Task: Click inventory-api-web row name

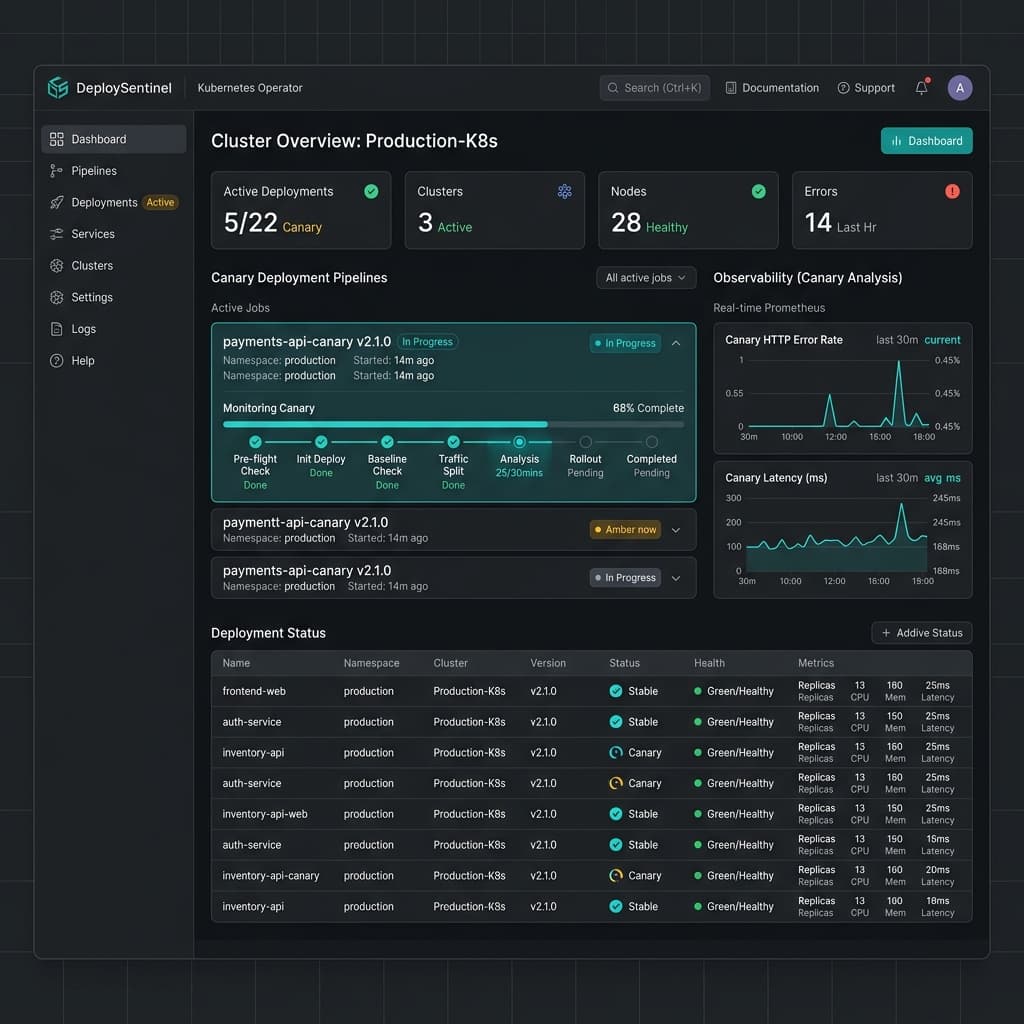Action: (264, 814)
